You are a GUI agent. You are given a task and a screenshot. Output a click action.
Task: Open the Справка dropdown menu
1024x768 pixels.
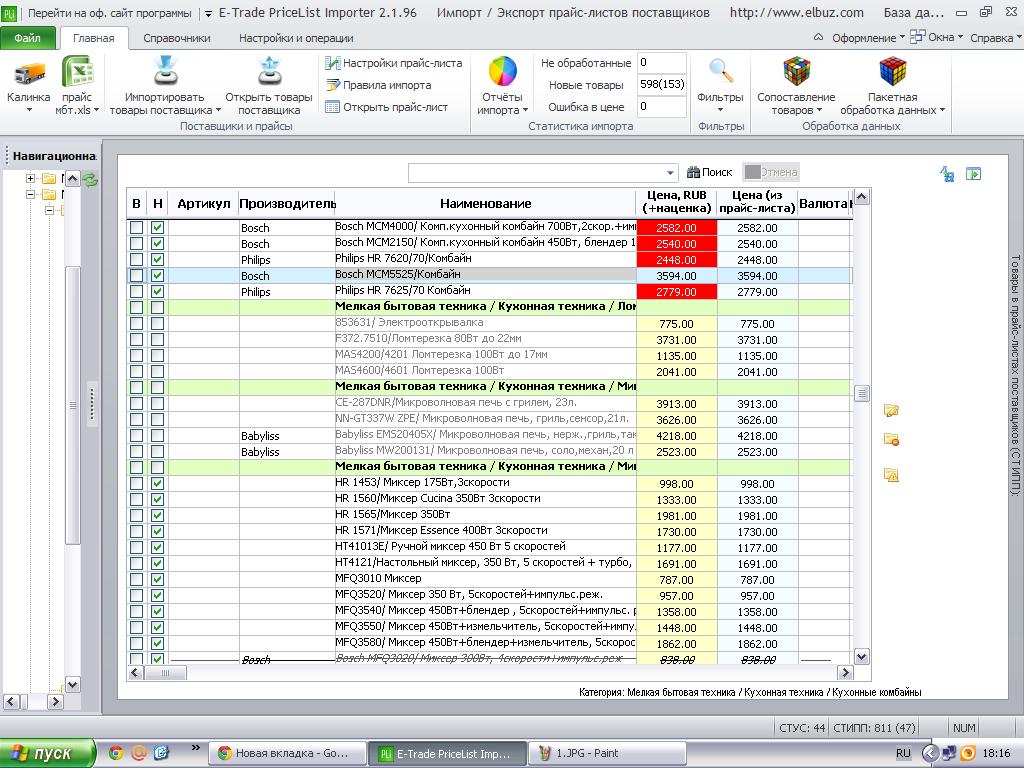point(995,38)
